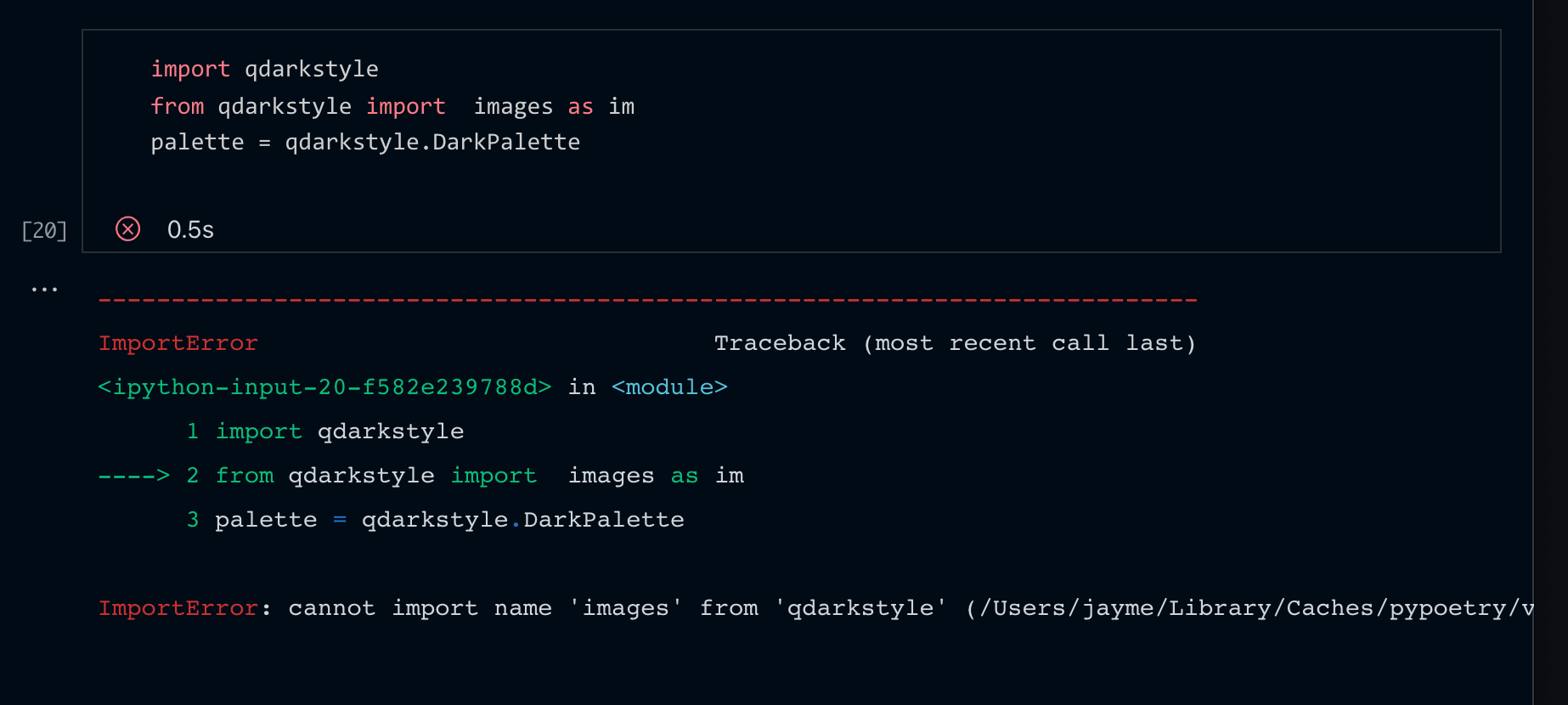1568x705 pixels.
Task: Open the output ellipsis menu
Action: tap(44, 290)
